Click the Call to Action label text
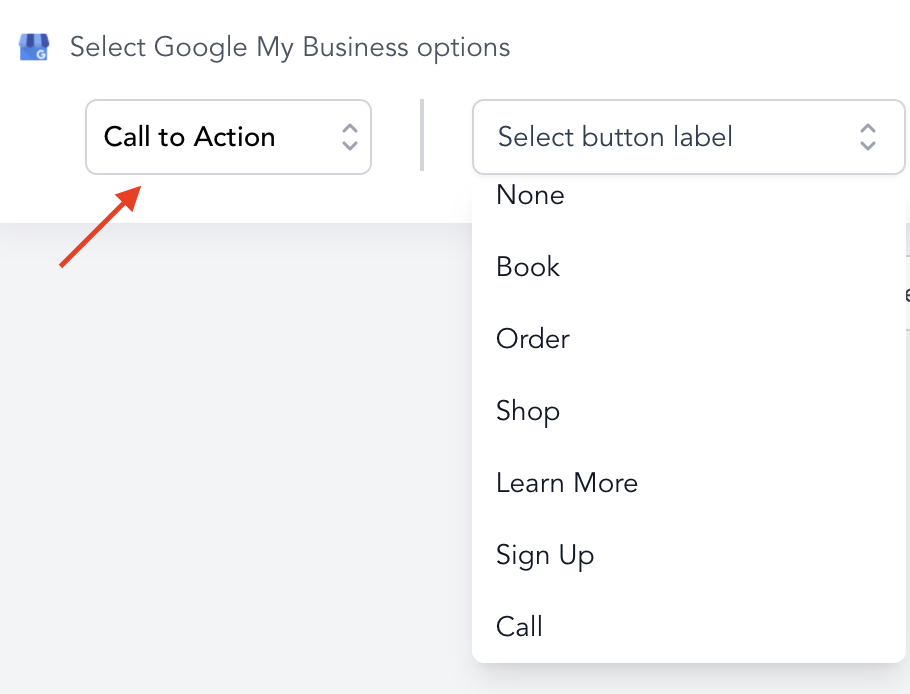 click(189, 137)
